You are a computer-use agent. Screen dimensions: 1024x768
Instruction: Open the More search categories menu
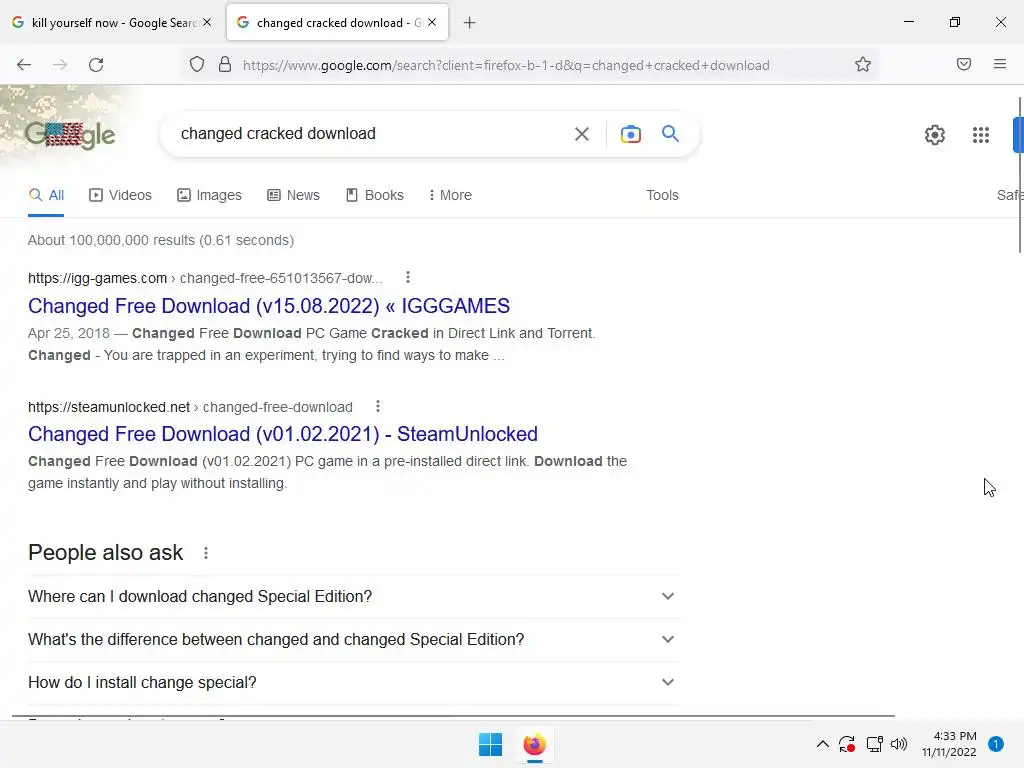tap(450, 195)
